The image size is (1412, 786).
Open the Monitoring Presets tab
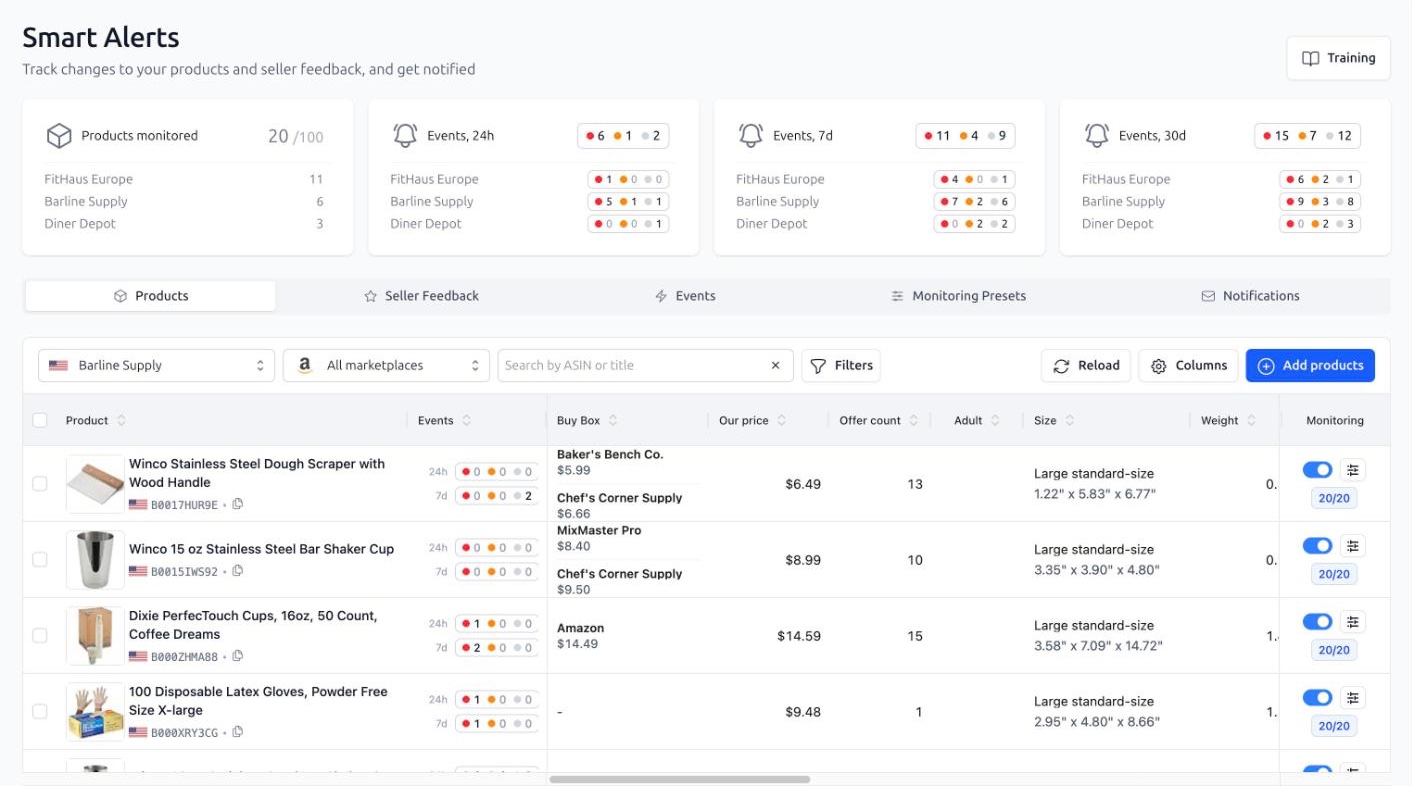(x=959, y=296)
